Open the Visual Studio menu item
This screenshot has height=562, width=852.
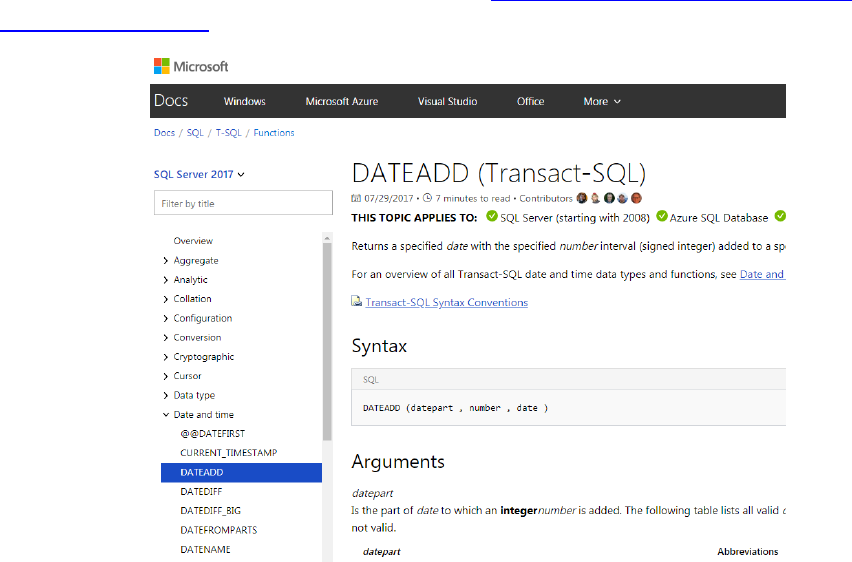[447, 101]
